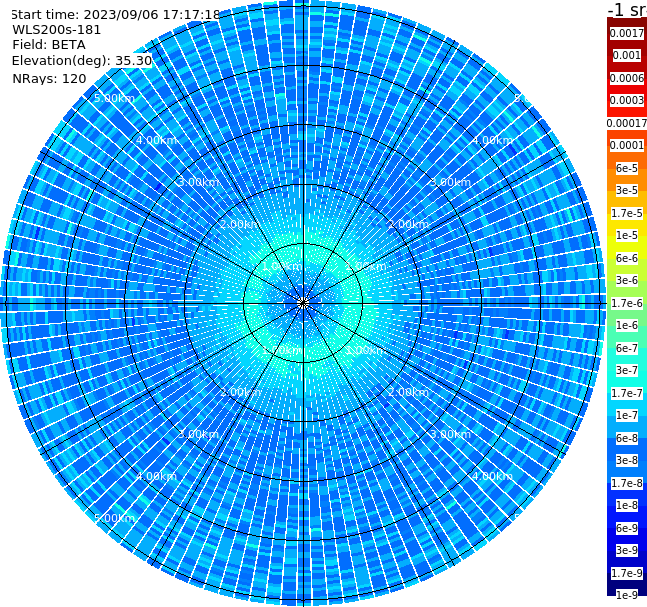Select the 3e-6 colorbar value

[627, 280]
